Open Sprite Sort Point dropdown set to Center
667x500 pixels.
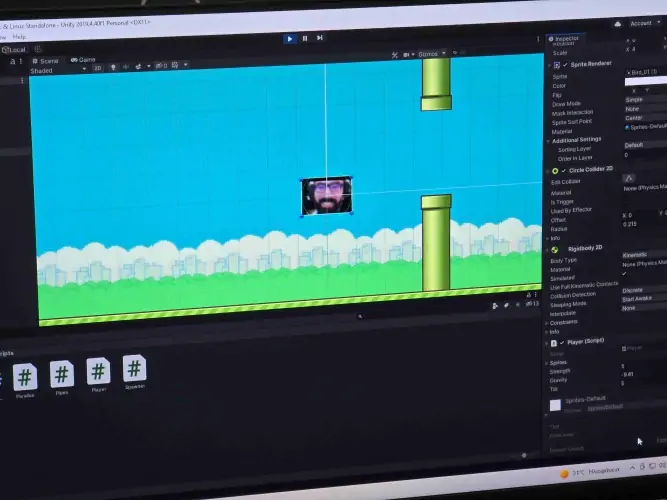[x=646, y=118]
